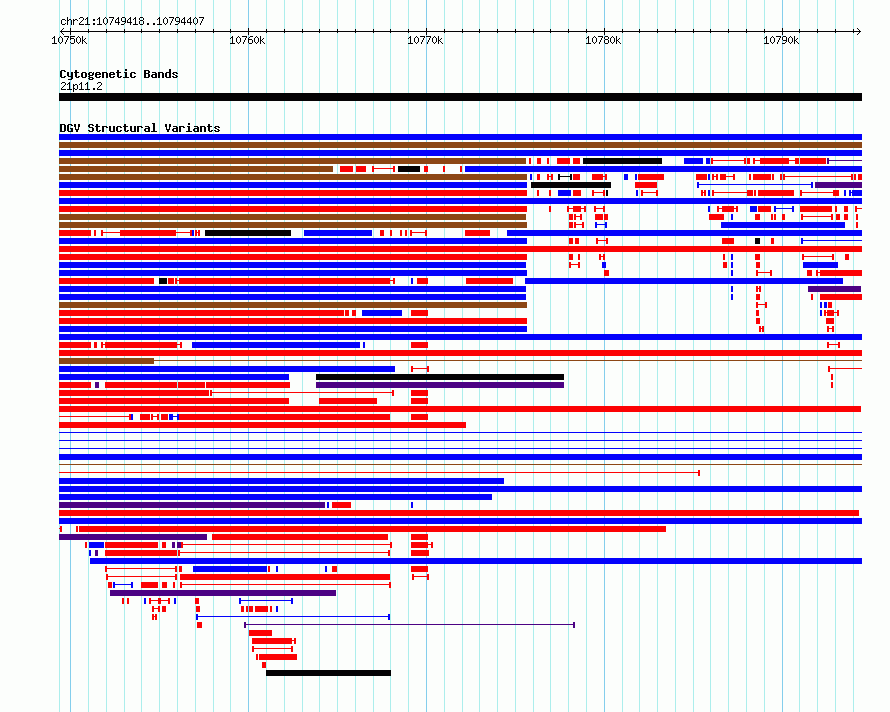890x712 pixels.
Task: Select the tiny black square variant near 10789k
Action: pyautogui.click(x=757, y=241)
